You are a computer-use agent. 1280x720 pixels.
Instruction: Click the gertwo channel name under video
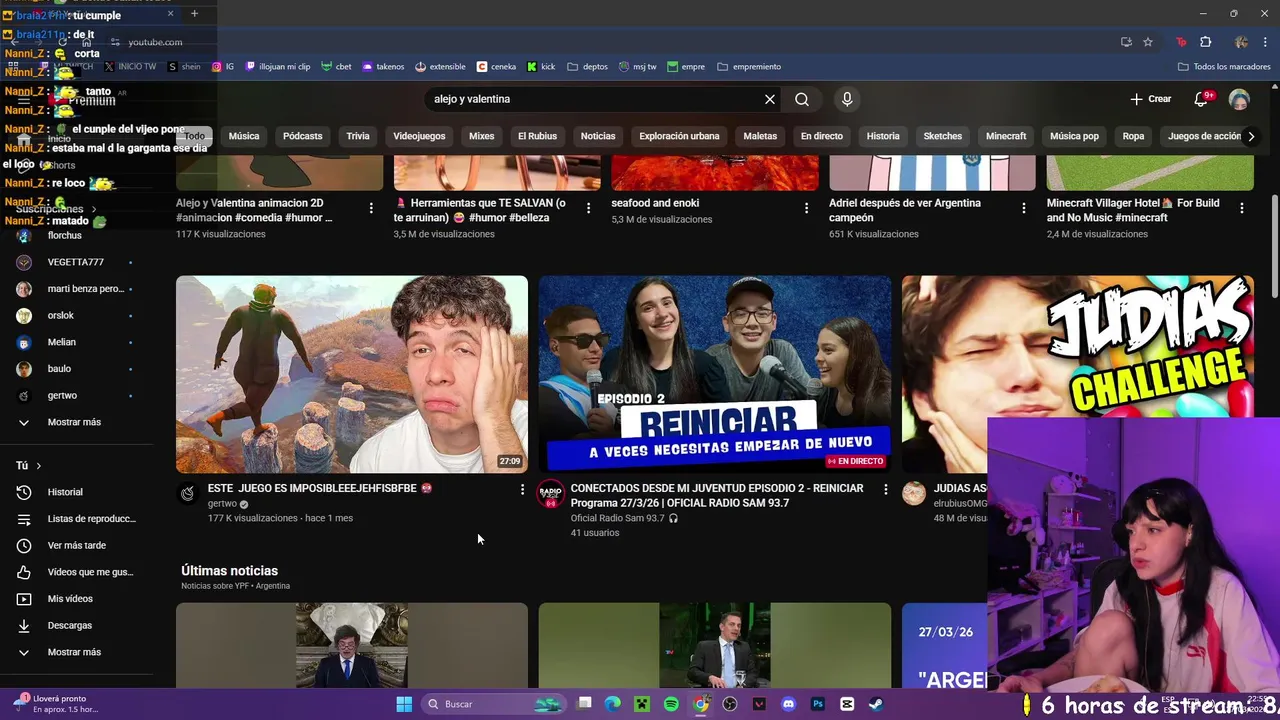click(222, 504)
